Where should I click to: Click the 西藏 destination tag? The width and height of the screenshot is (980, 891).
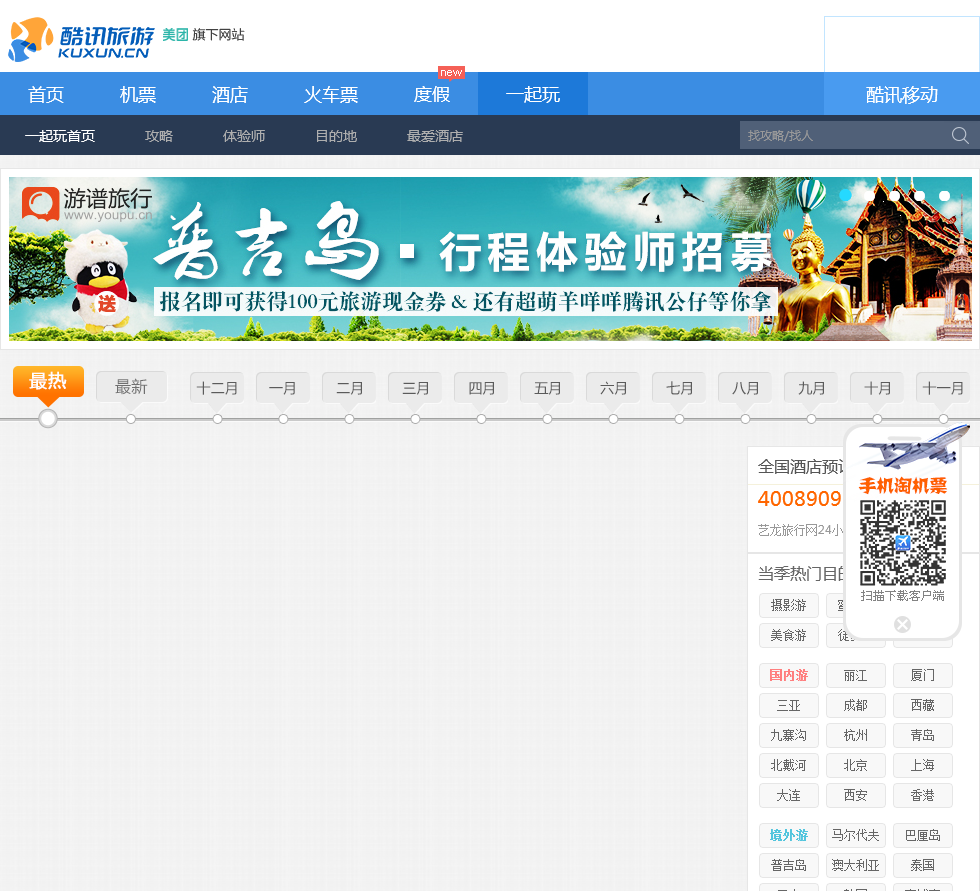click(x=922, y=705)
